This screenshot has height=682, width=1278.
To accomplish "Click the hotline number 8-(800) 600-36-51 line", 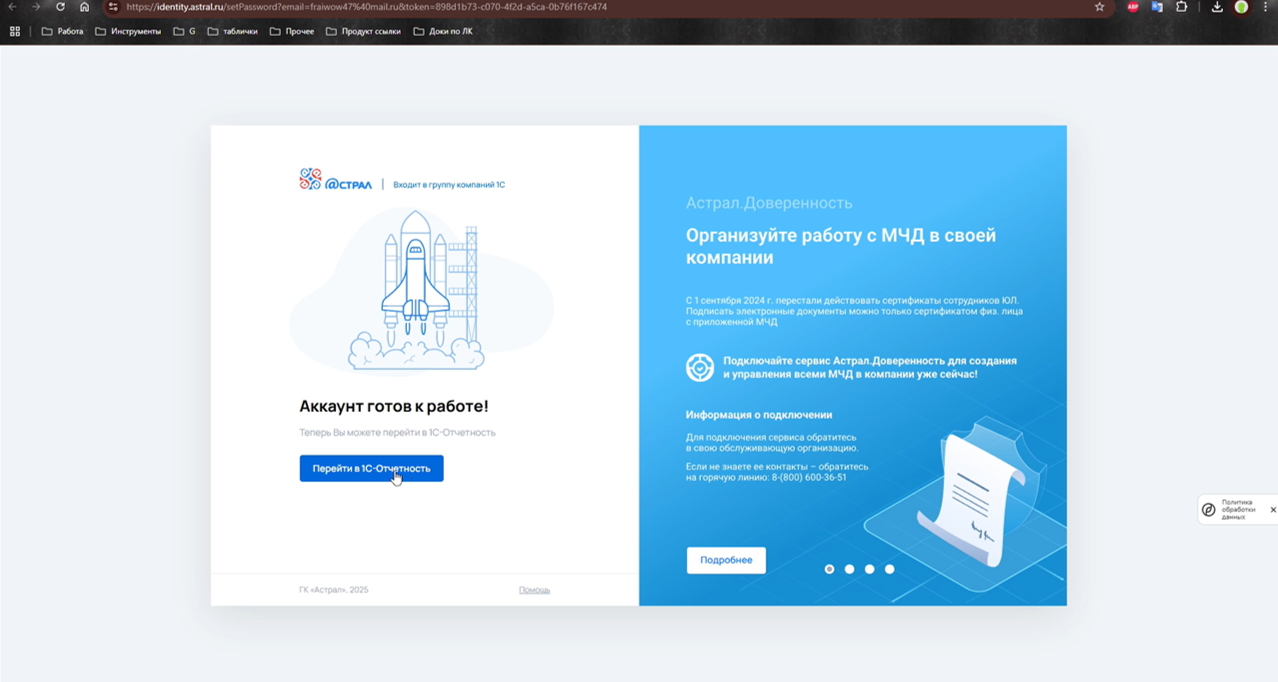I will pyautogui.click(x=766, y=478).
